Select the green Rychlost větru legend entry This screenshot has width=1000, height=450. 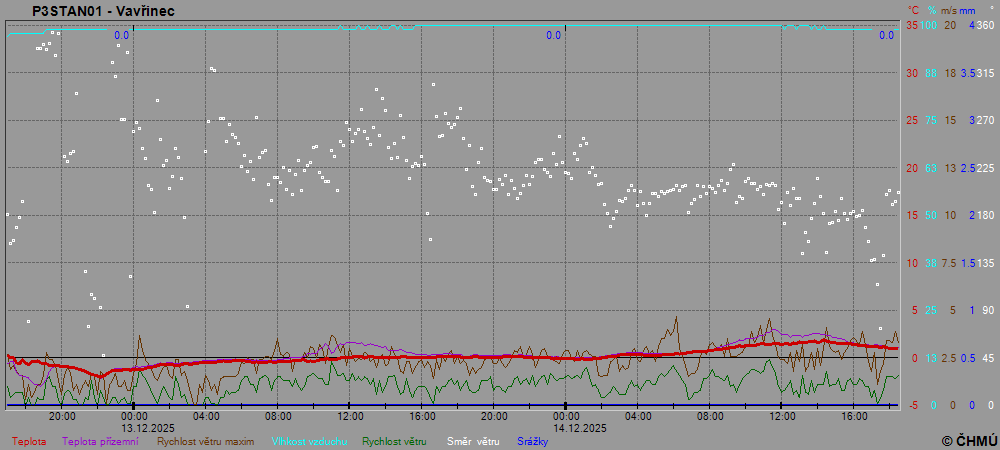394,441
